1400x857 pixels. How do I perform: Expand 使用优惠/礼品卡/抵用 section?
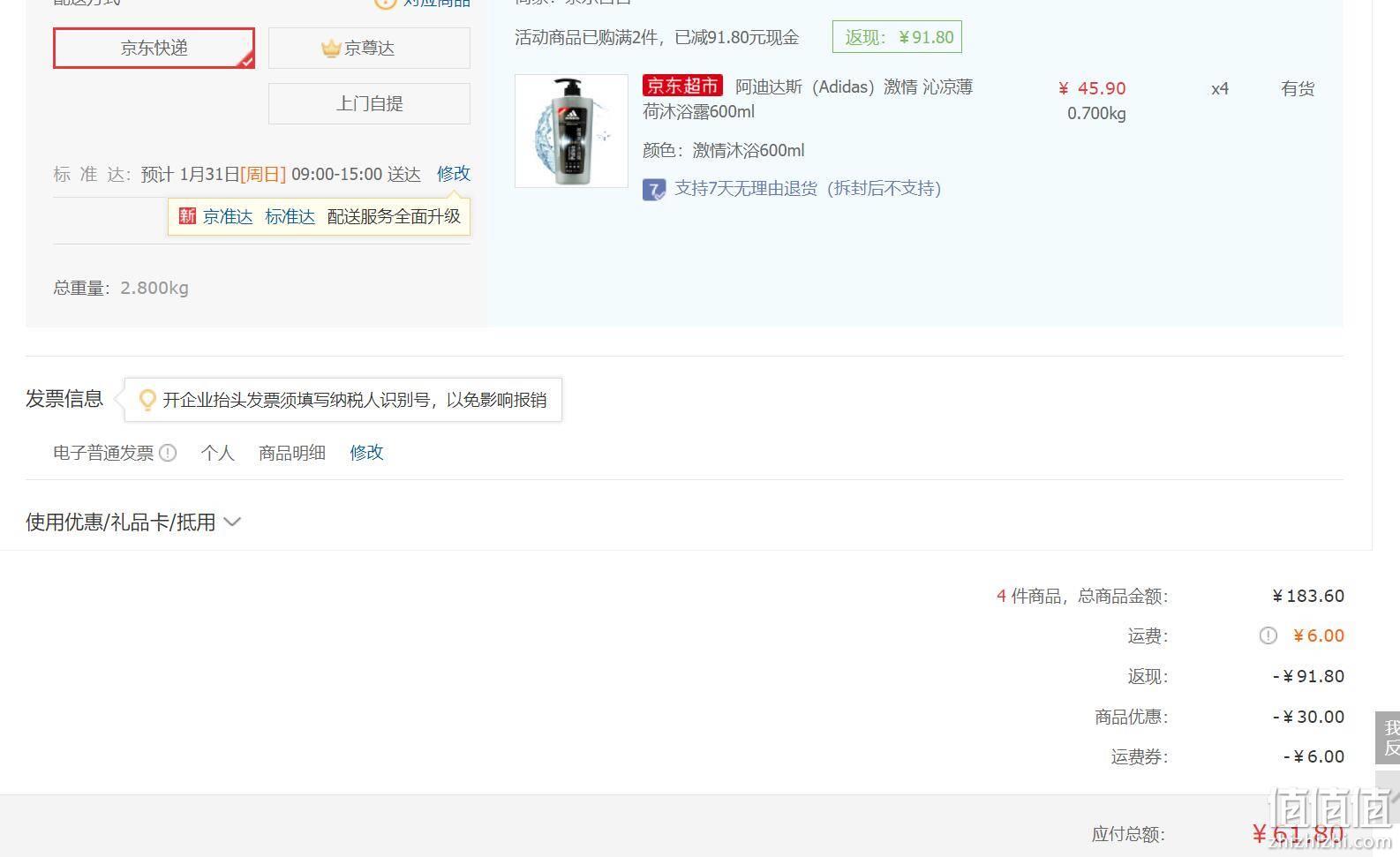click(x=133, y=522)
